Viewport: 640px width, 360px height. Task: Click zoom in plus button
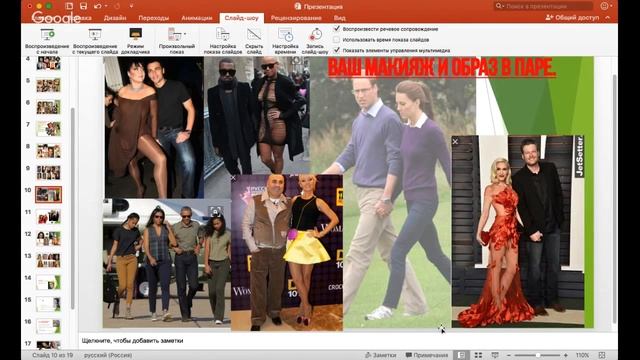565,355
